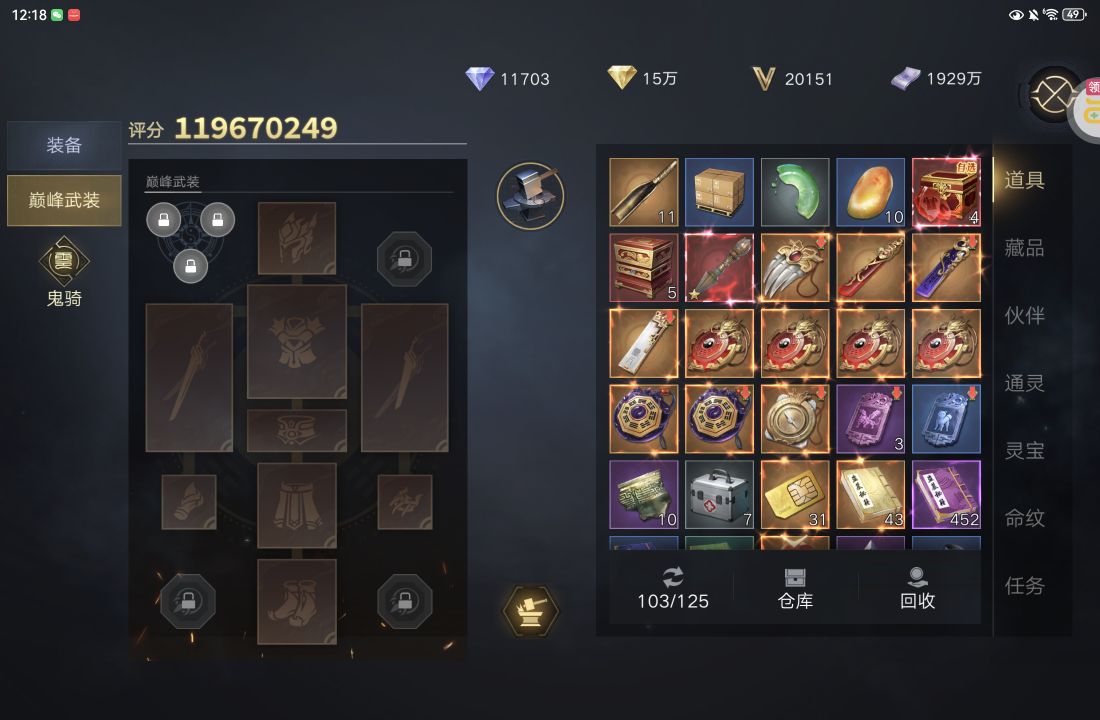Open the 伙伴 inventory category
1100x720 pixels.
click(1024, 315)
